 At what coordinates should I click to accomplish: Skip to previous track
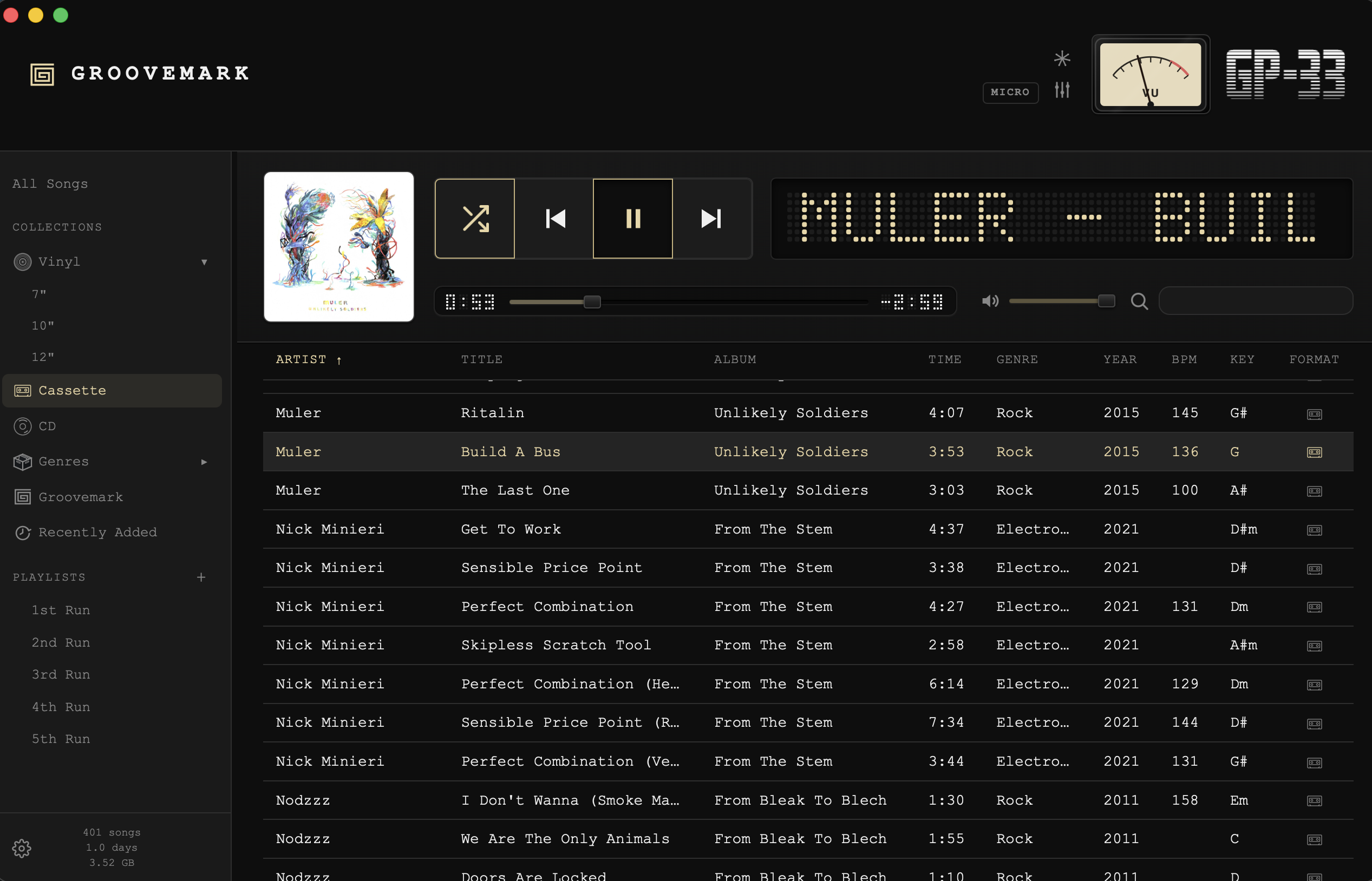pos(554,219)
